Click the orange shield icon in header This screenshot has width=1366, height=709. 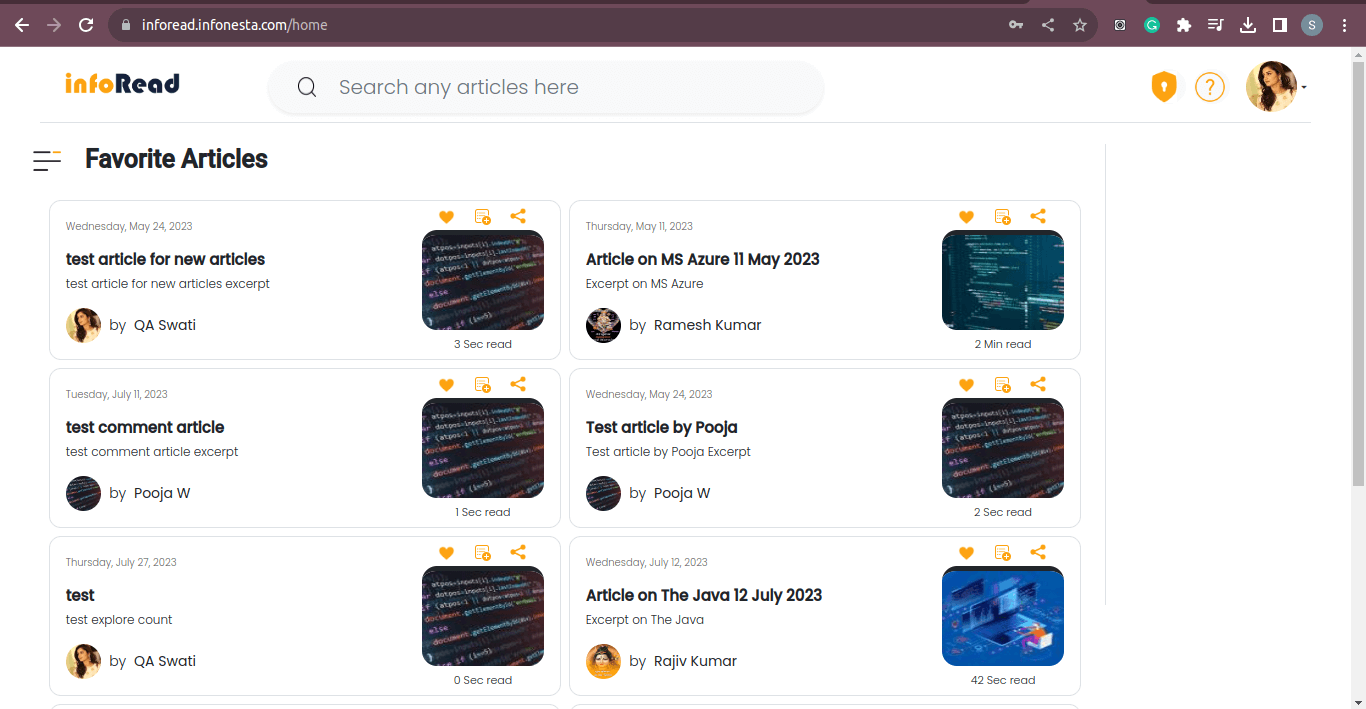click(x=1163, y=87)
